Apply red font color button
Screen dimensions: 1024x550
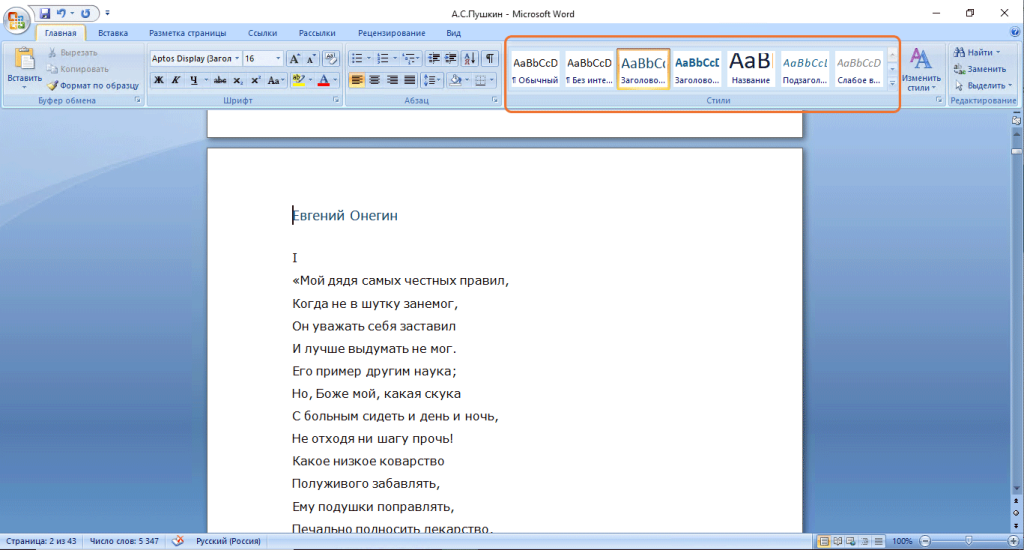click(323, 80)
